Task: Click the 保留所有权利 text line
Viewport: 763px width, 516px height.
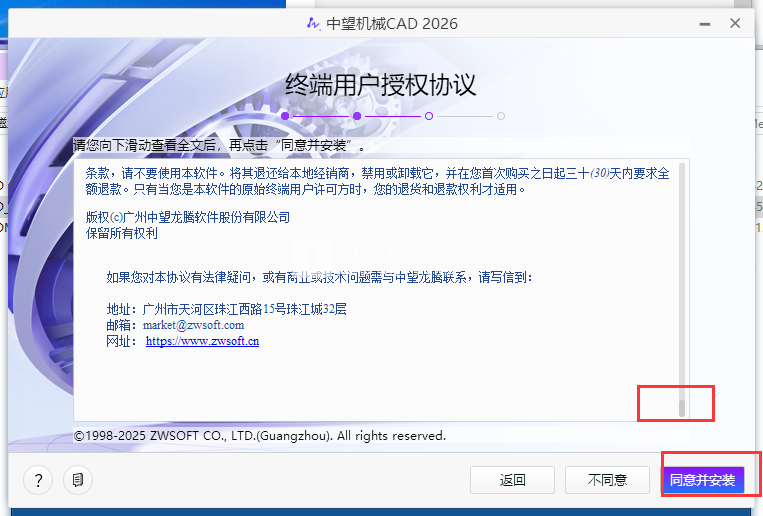Action: [122, 233]
